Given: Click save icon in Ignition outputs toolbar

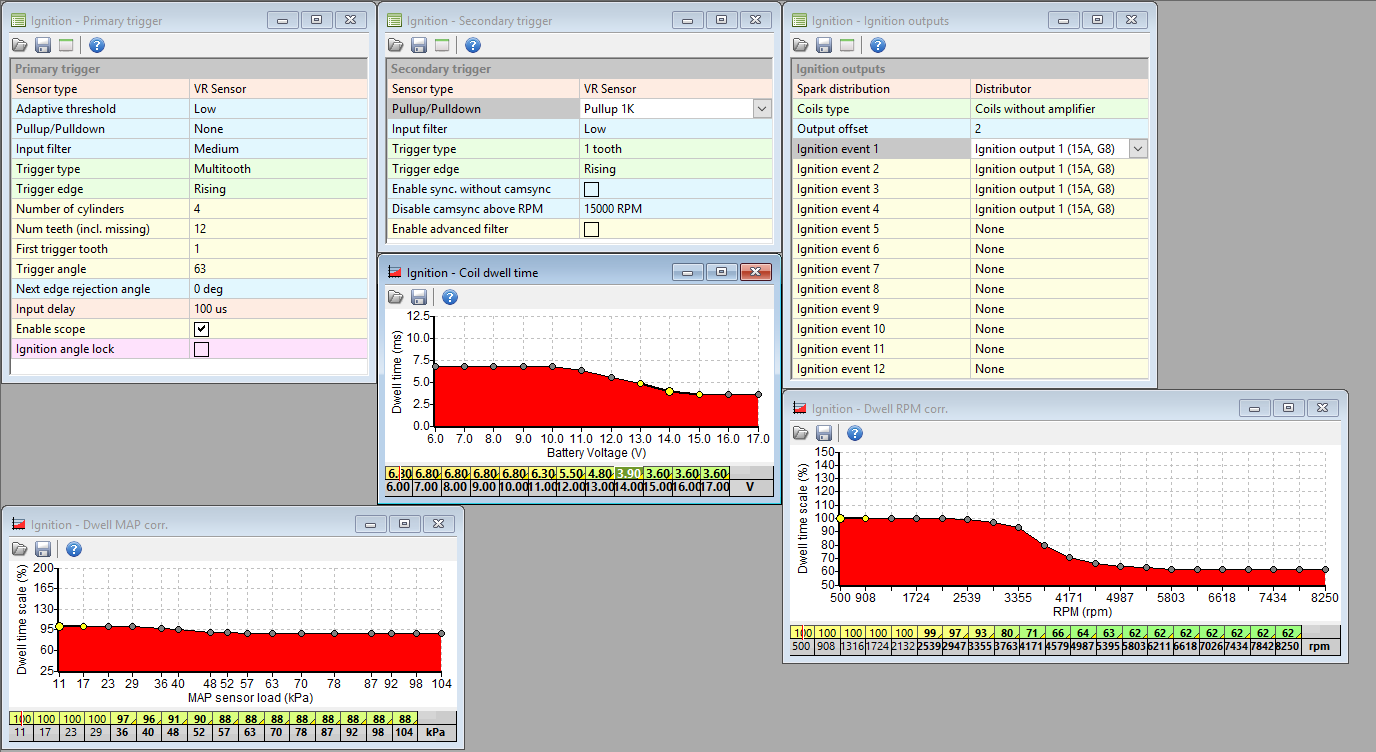Looking at the screenshot, I should pos(824,45).
